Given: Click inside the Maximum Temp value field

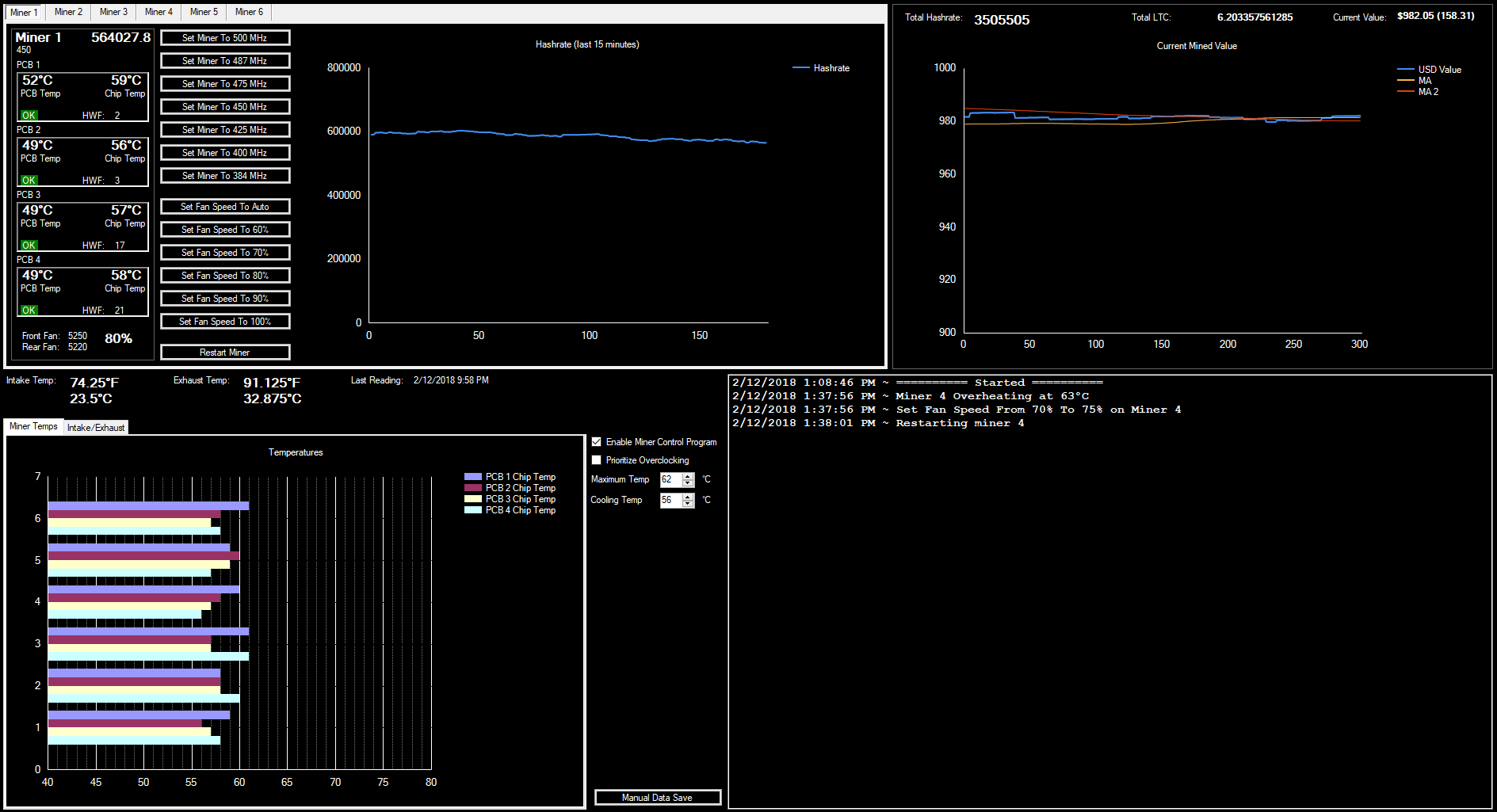Looking at the screenshot, I should 670,479.
